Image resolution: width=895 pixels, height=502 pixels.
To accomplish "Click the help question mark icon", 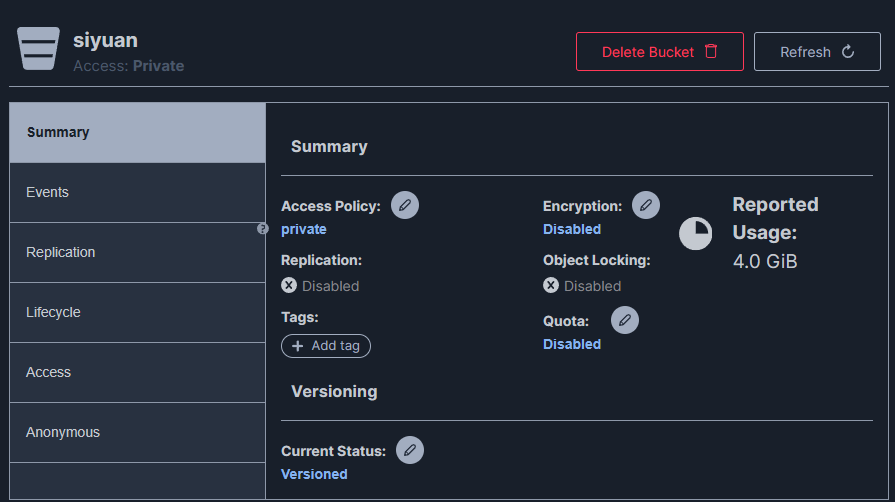I will 263,229.
